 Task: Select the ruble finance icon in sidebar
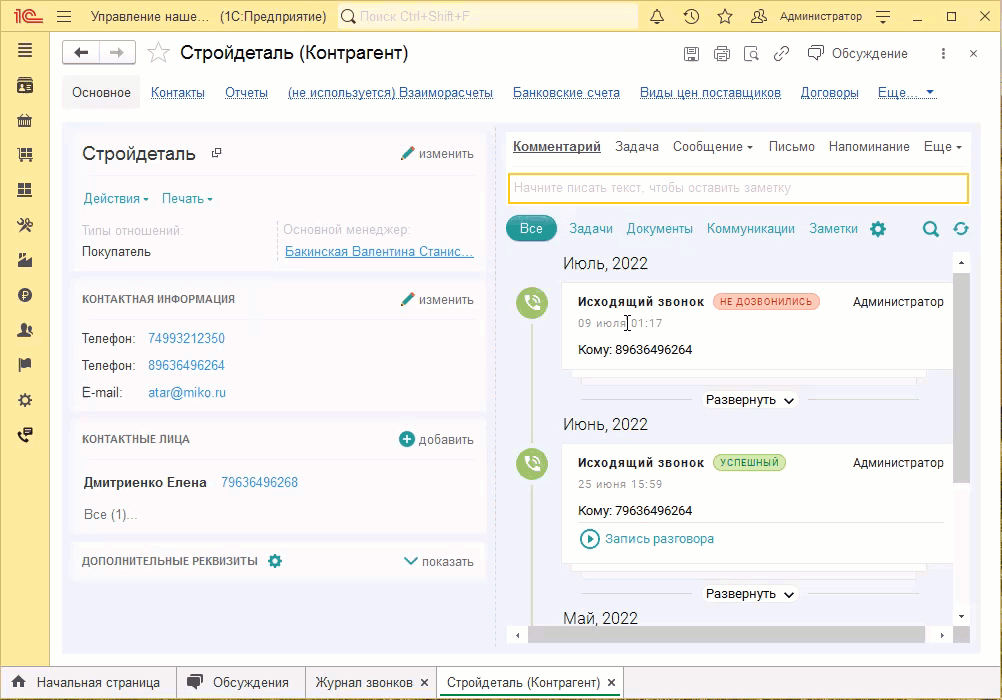[x=24, y=295]
